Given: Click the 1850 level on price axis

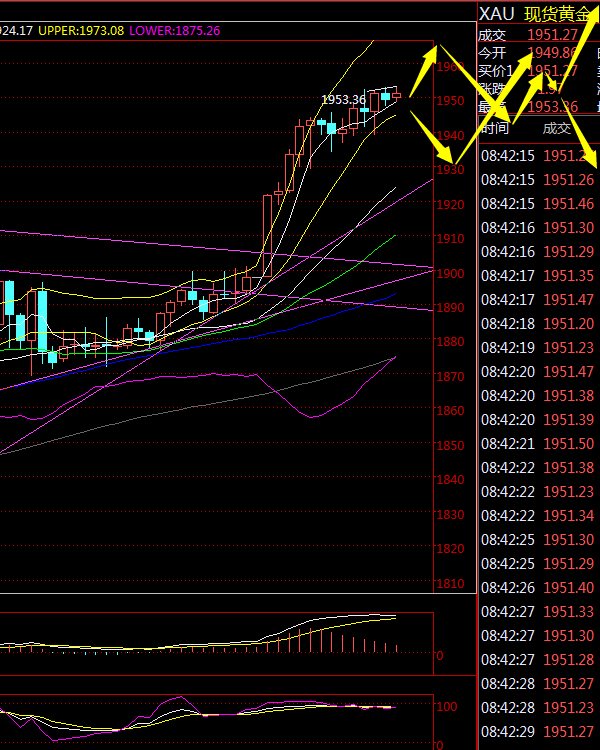Looking at the screenshot, I should pyautogui.click(x=449, y=445).
